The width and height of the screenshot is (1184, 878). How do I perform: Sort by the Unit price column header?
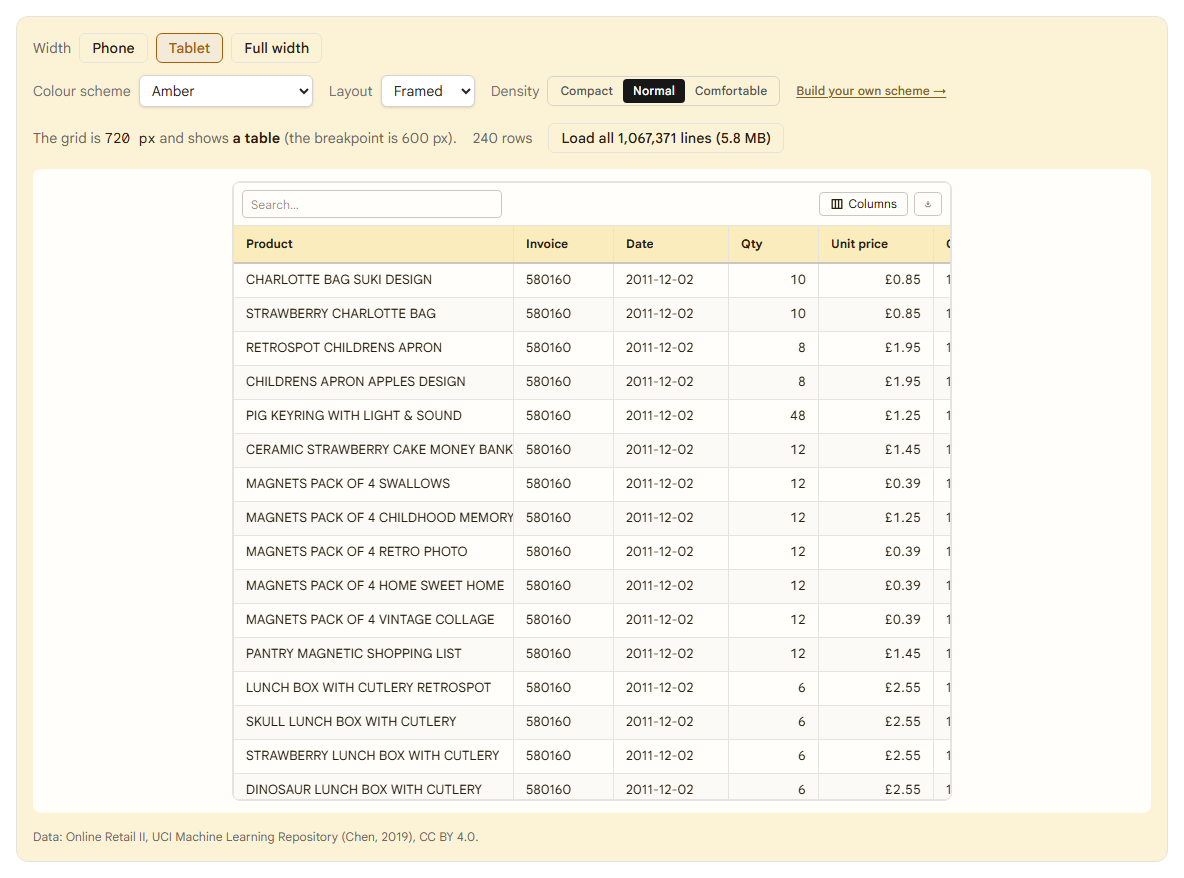click(x=876, y=244)
